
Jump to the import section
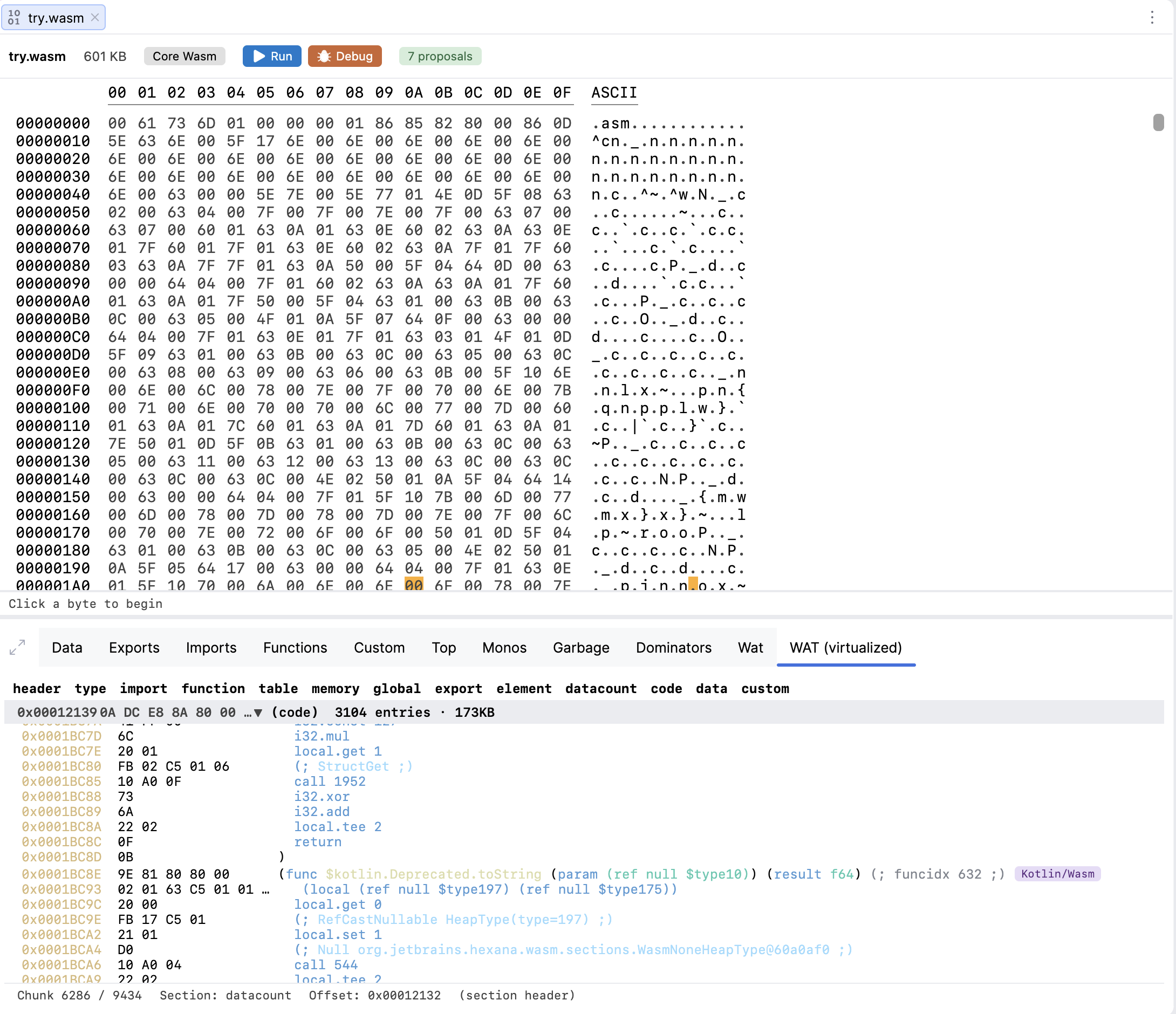[x=143, y=688]
